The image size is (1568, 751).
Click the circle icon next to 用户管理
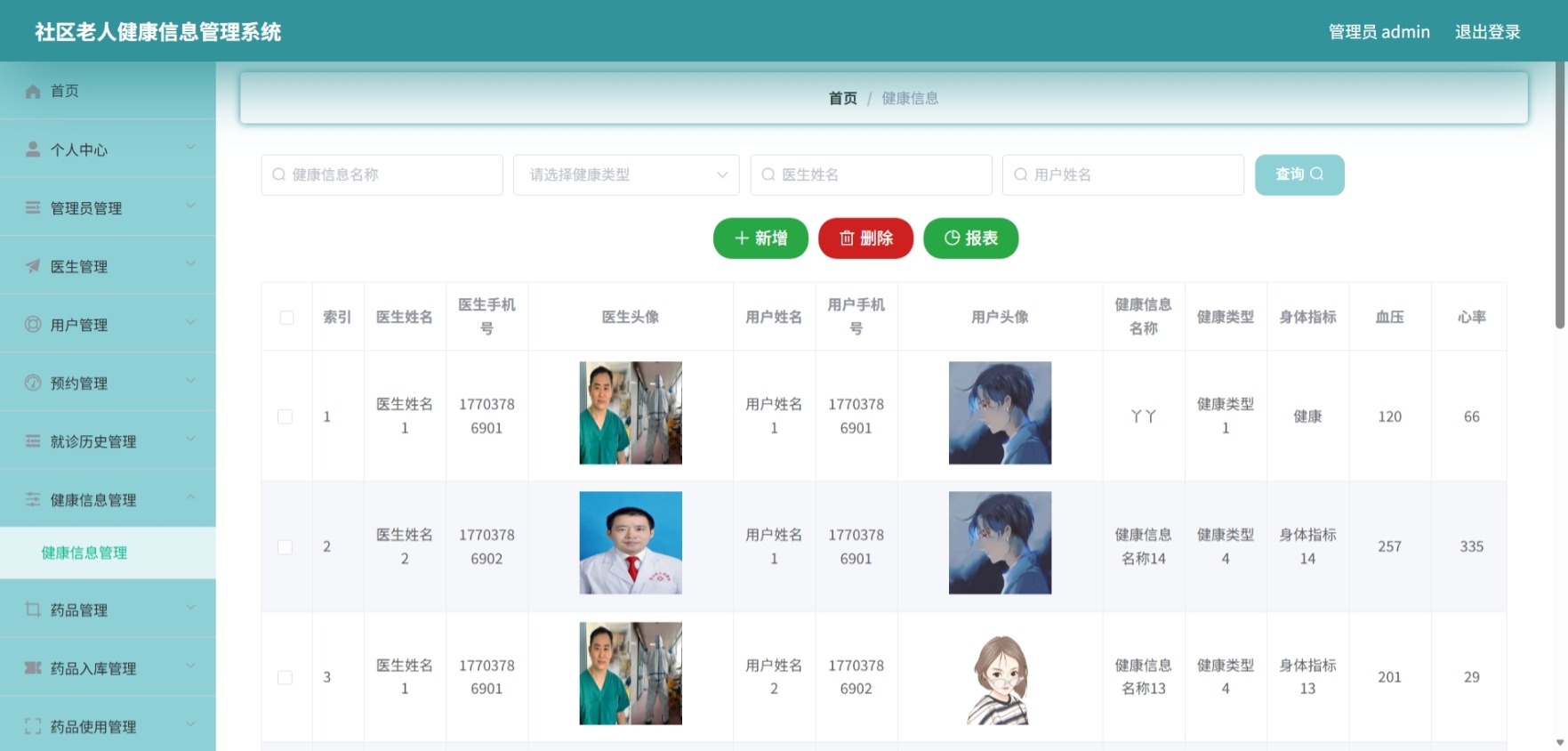(x=33, y=324)
